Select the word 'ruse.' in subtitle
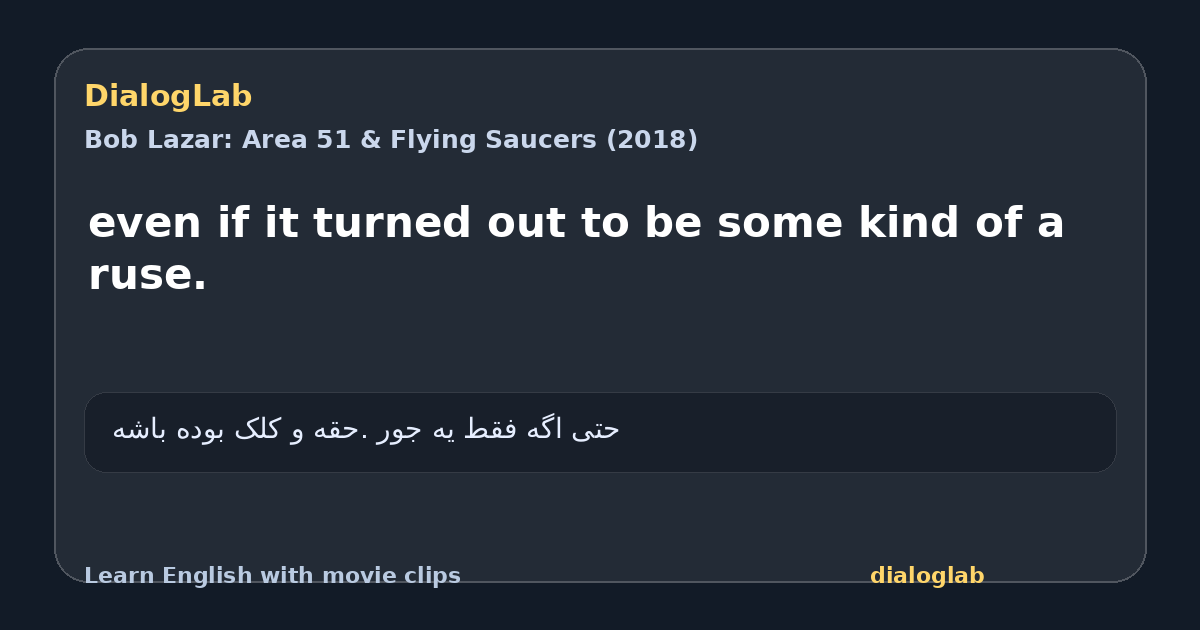 coord(148,277)
